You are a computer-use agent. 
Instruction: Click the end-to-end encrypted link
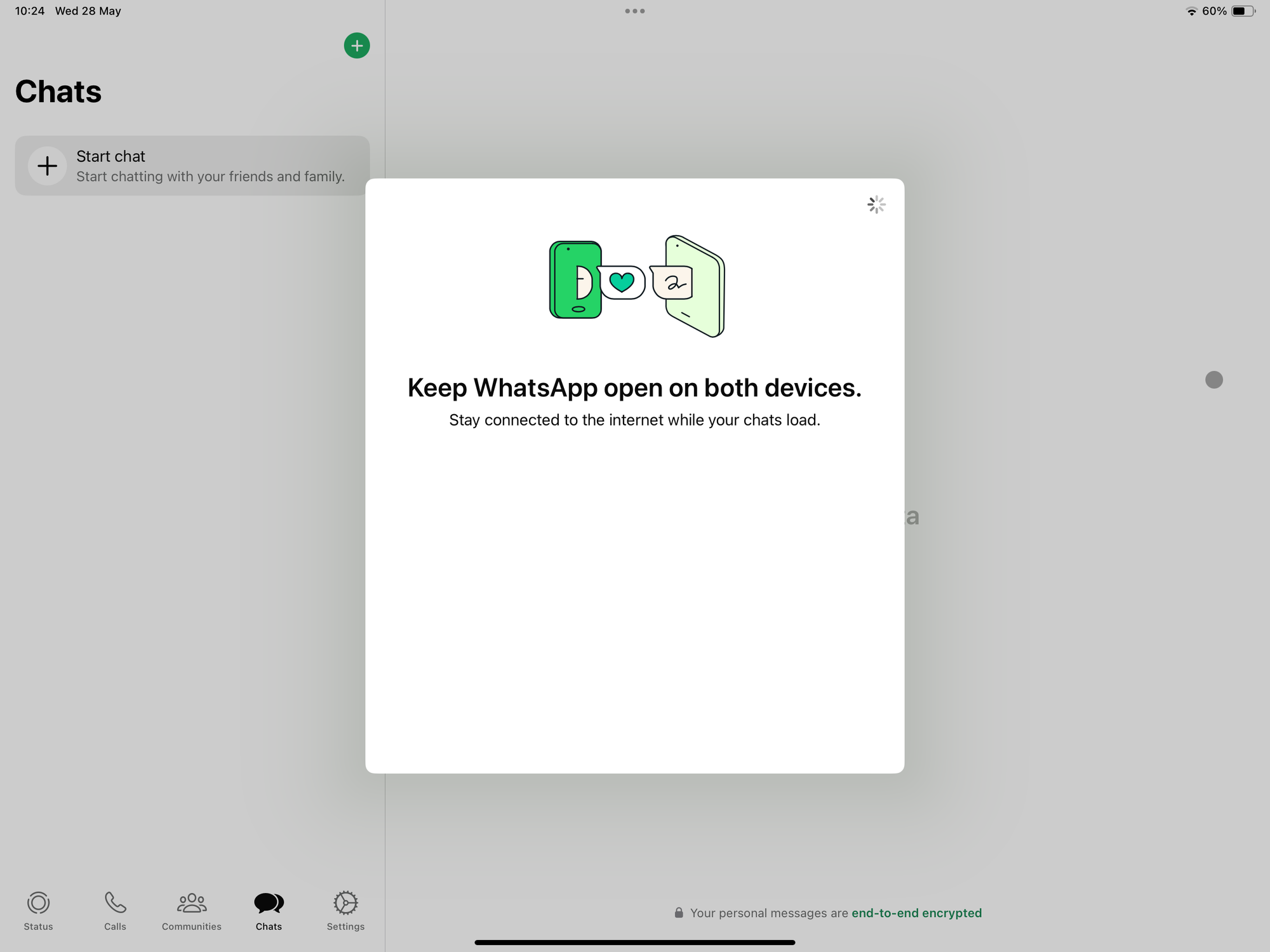click(916, 913)
